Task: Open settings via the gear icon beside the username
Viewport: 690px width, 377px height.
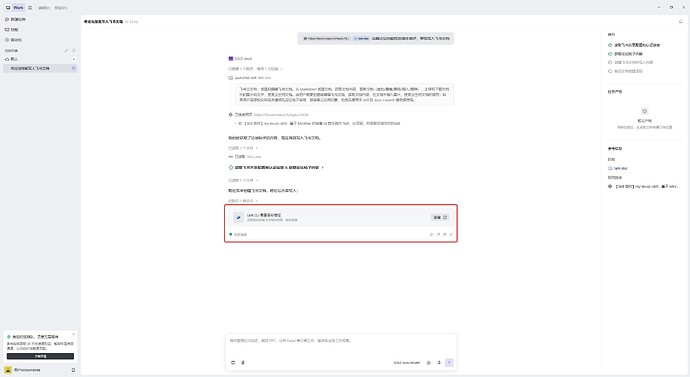Action: tap(73, 370)
